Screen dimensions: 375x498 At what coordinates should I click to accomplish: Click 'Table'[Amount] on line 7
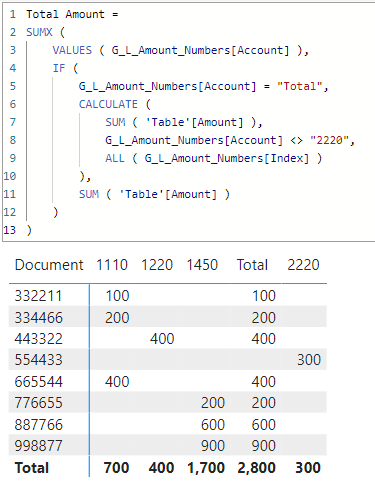pos(194,122)
